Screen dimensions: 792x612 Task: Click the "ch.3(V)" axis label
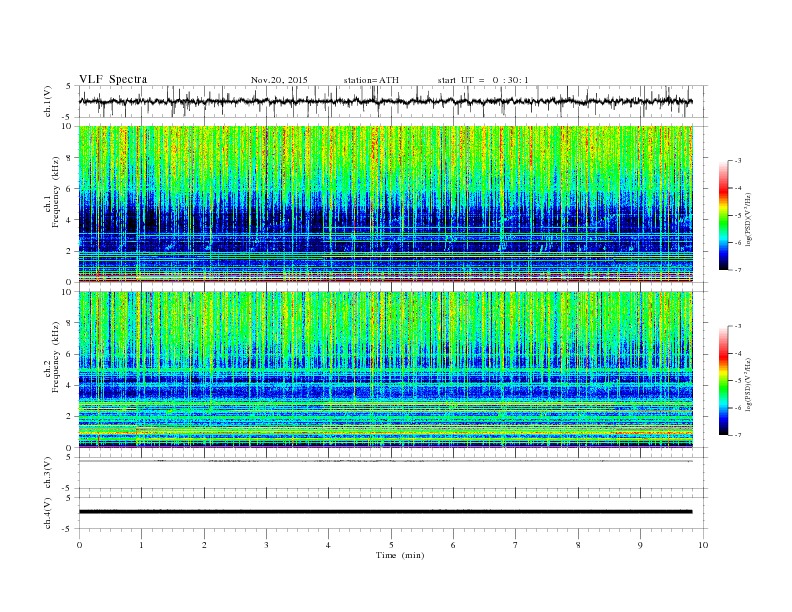point(47,474)
